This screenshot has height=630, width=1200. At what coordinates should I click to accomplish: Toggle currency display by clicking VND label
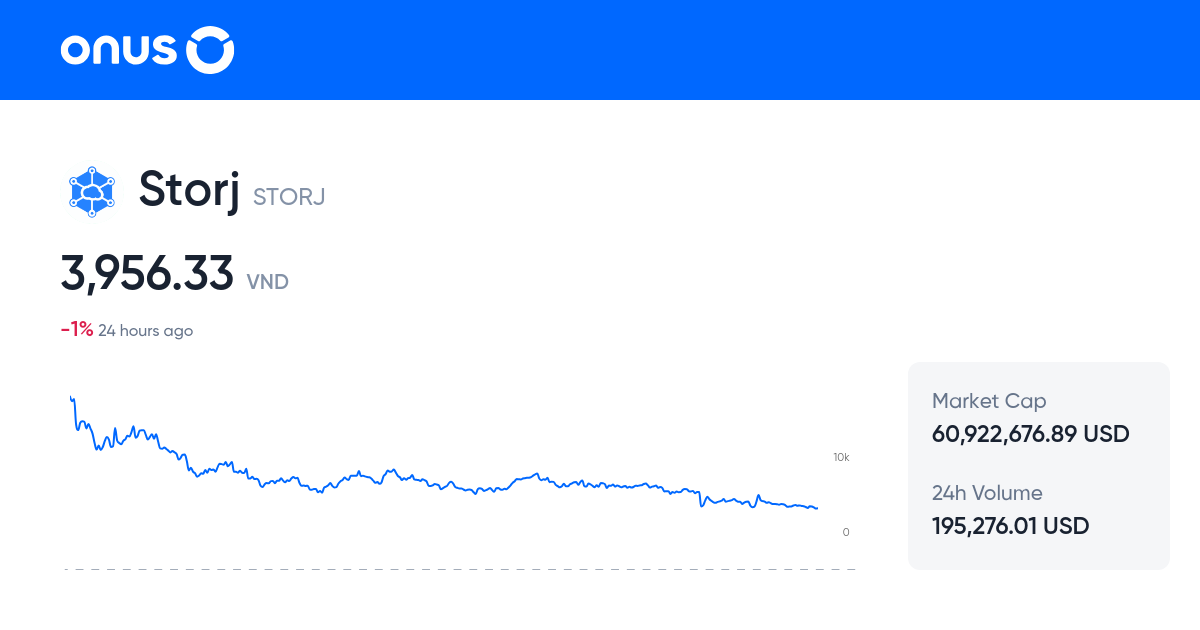267,282
